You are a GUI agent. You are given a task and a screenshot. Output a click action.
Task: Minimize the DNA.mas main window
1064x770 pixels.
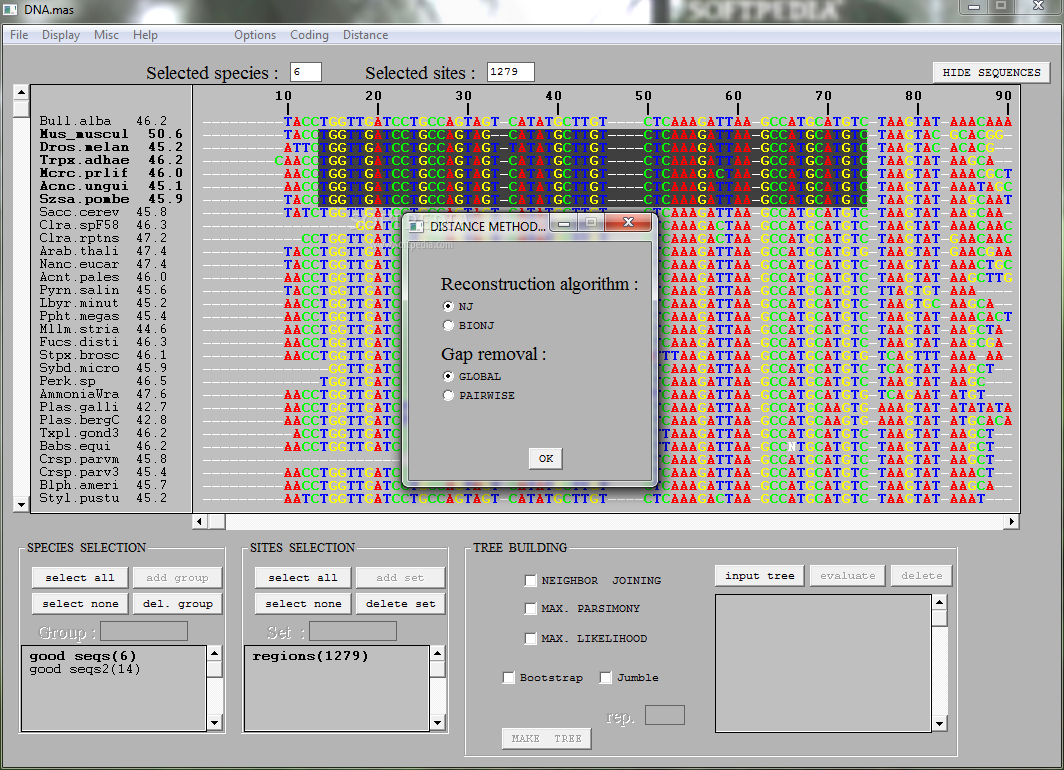(974, 6)
